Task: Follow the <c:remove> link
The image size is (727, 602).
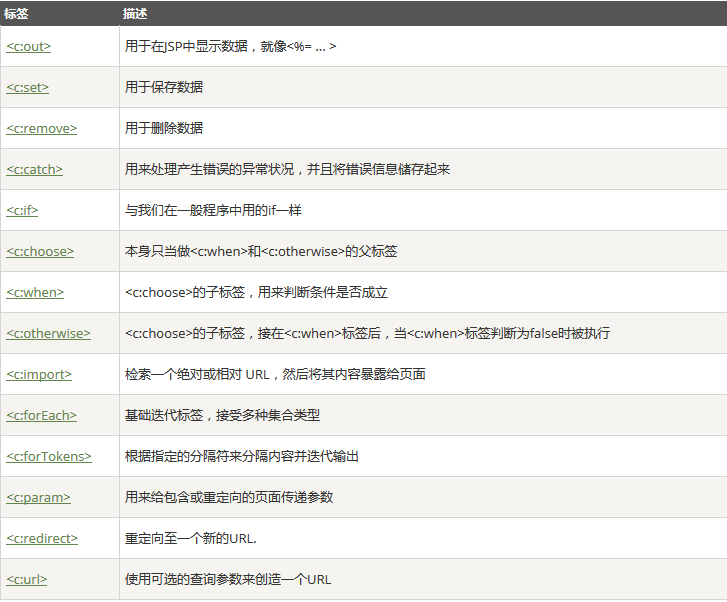Action: (x=42, y=128)
